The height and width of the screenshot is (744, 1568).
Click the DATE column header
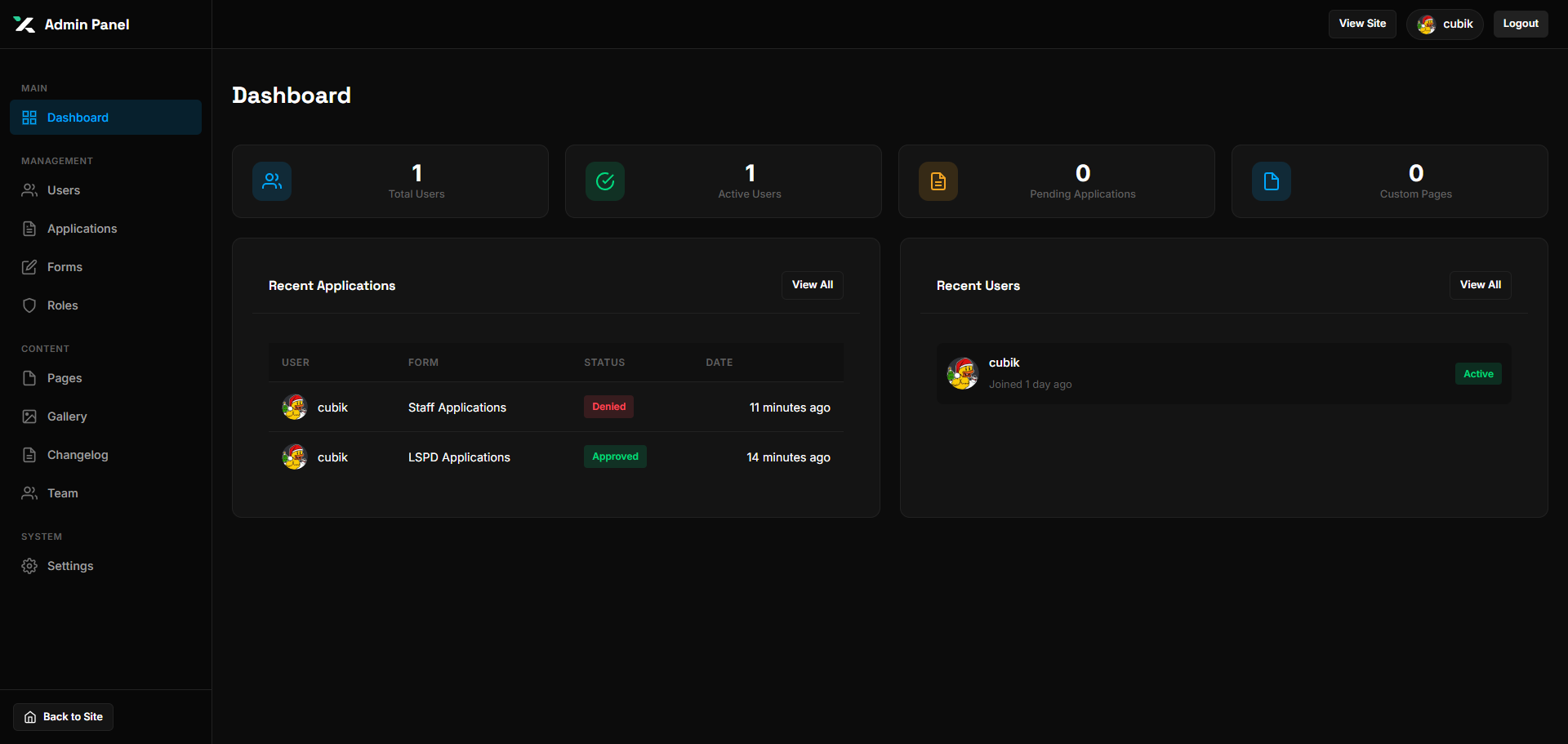pos(719,363)
